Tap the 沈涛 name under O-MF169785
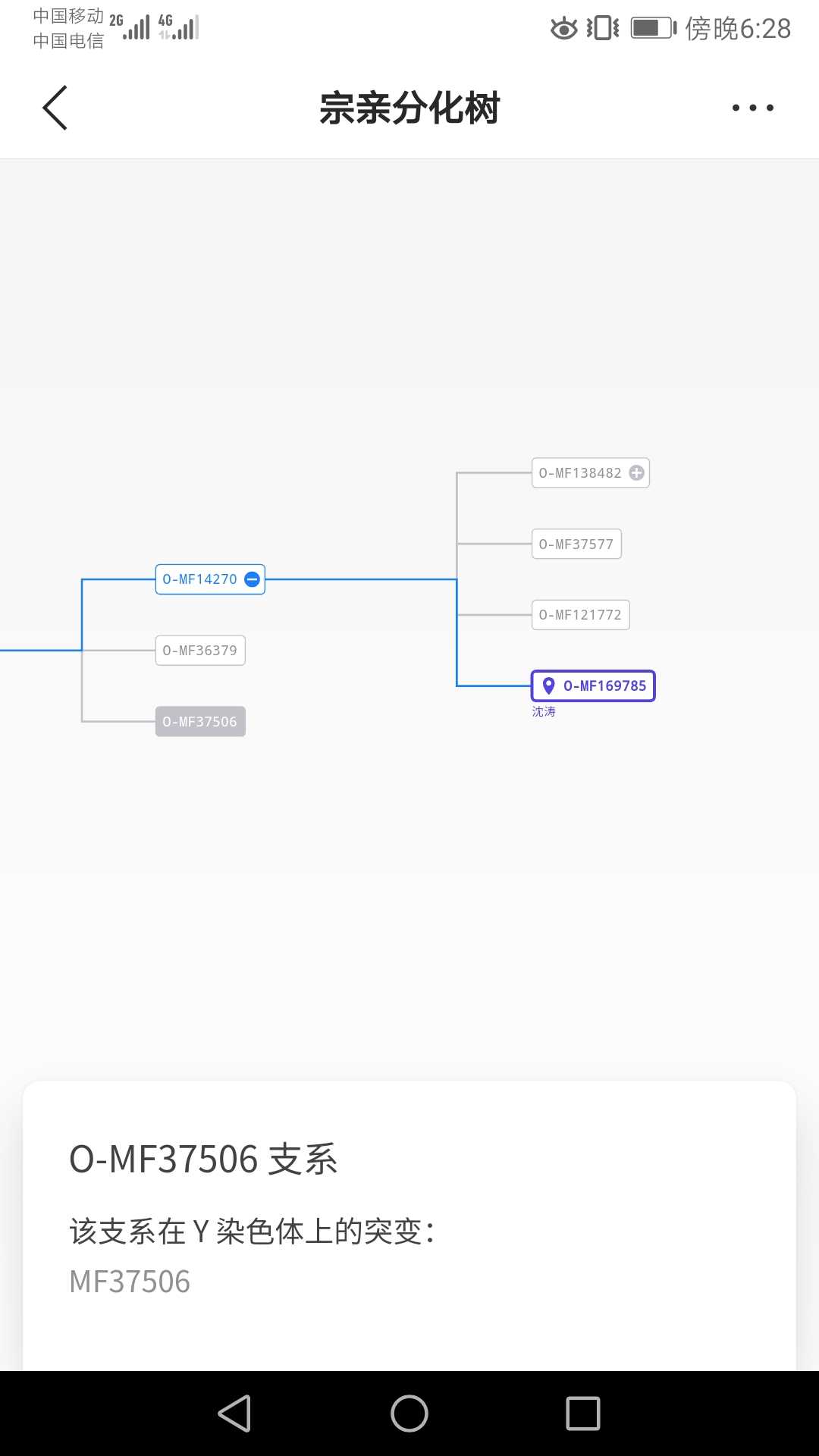The image size is (819, 1456). point(544,711)
